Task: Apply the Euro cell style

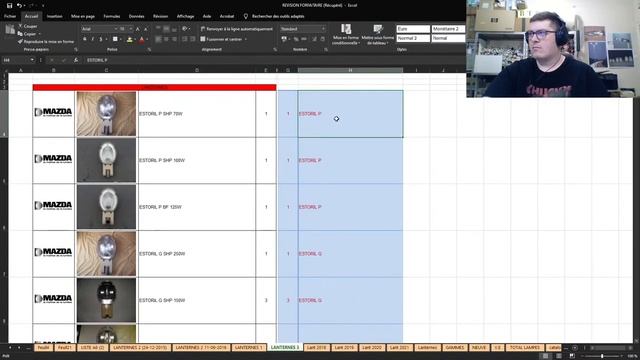Action: coord(413,29)
